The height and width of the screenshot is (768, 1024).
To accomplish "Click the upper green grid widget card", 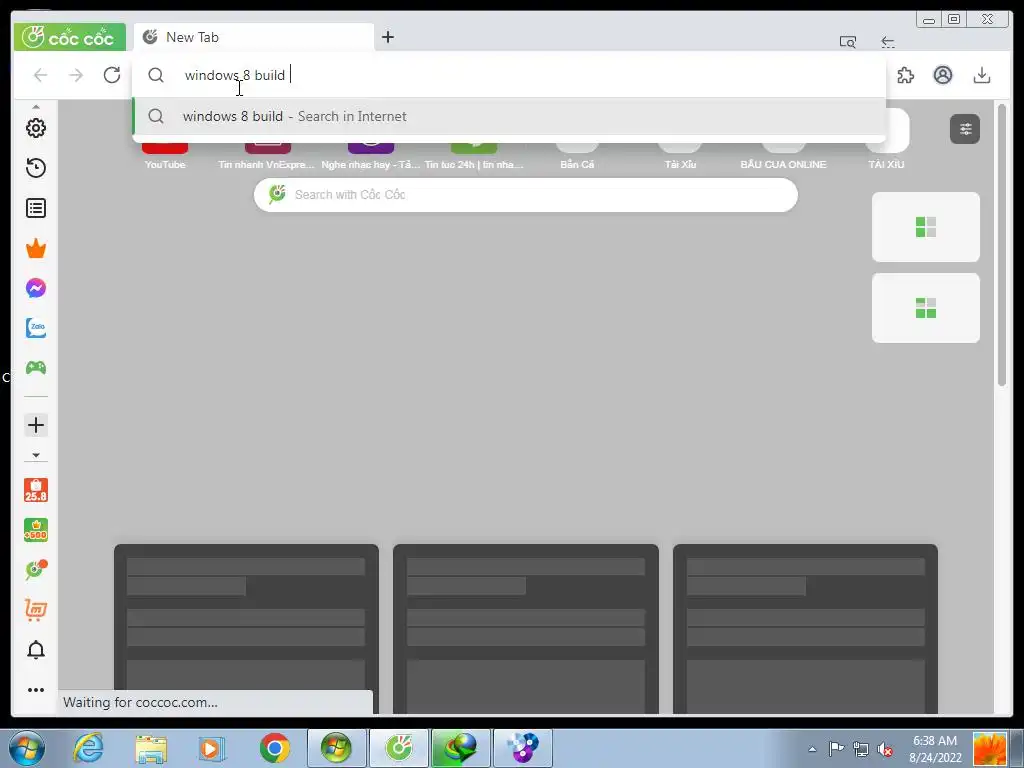I will coord(926,227).
